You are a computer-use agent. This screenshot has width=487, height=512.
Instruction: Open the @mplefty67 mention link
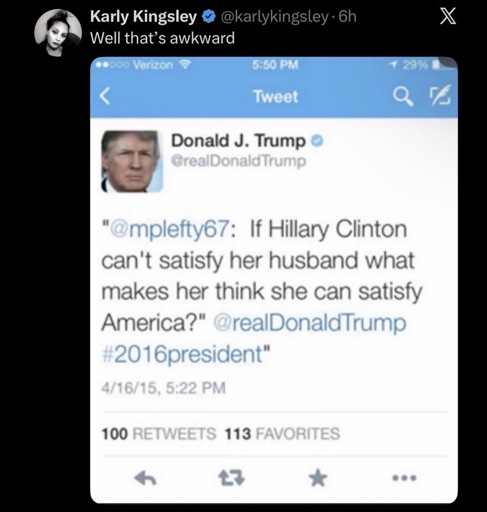pyautogui.click(x=170, y=230)
